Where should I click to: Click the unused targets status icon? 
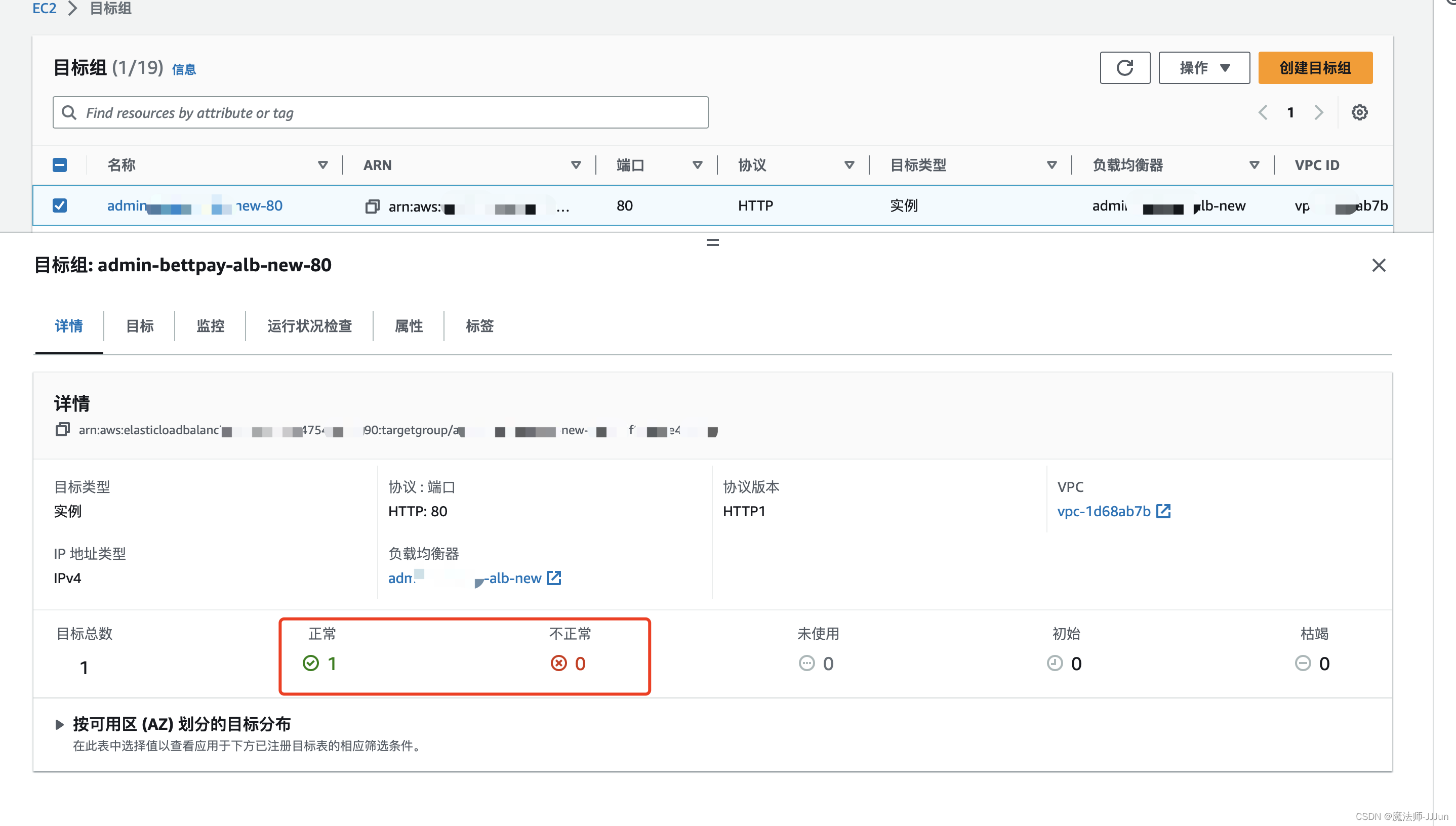(x=806, y=663)
